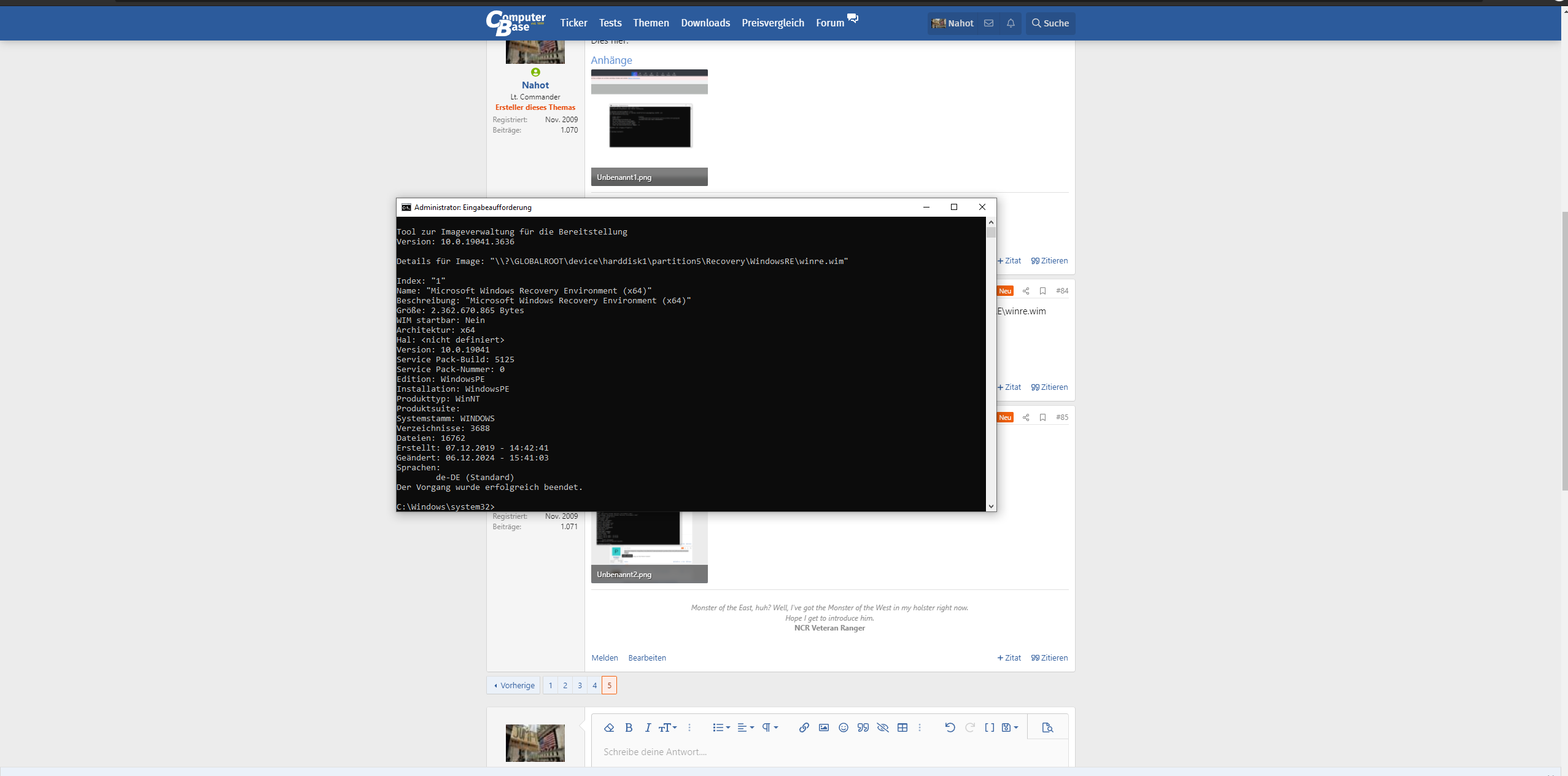Open the smiley emoji picker
Screen dimensions: 1568x776
point(844,728)
